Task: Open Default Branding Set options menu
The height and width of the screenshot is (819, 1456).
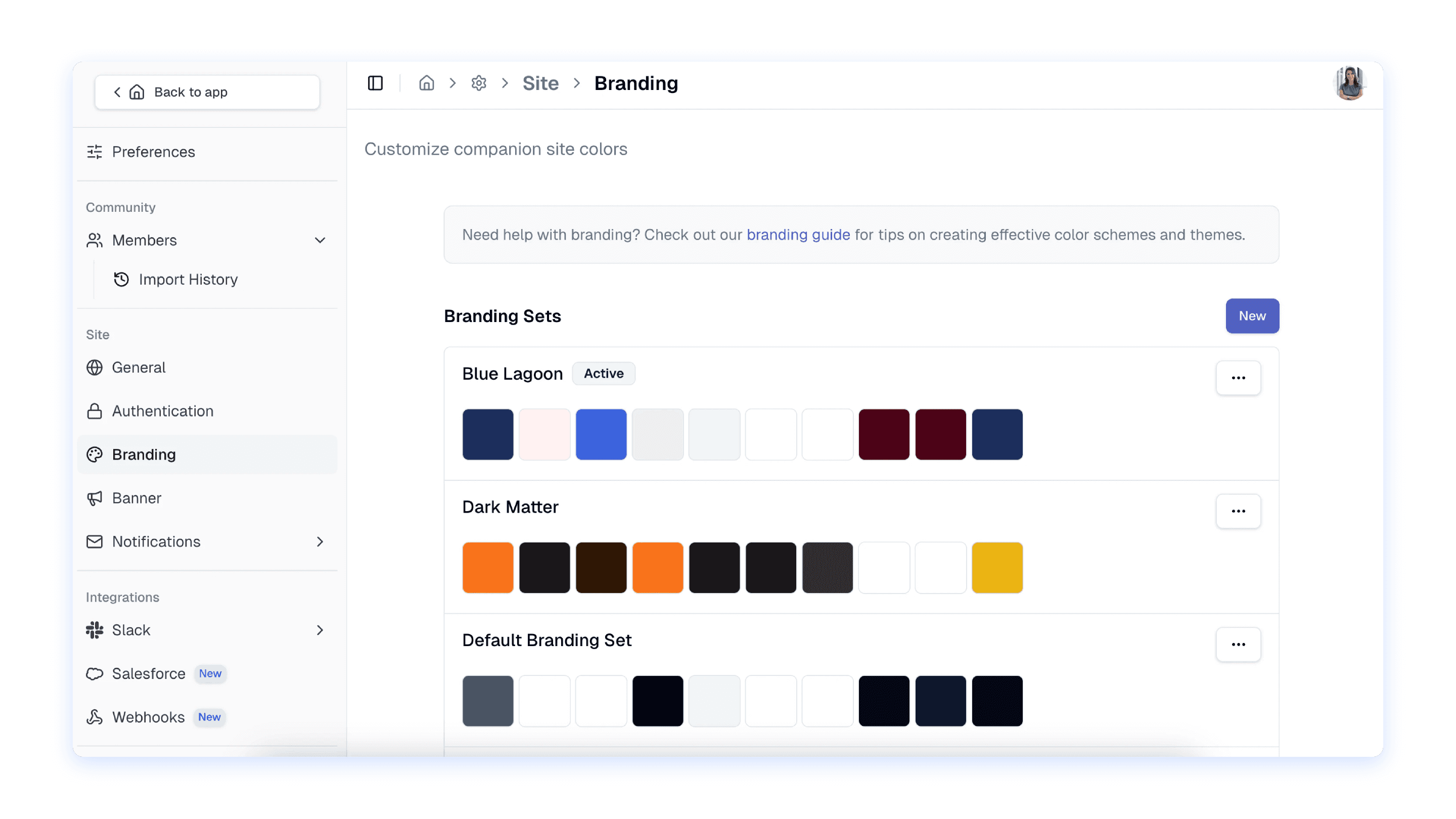Action: point(1238,645)
